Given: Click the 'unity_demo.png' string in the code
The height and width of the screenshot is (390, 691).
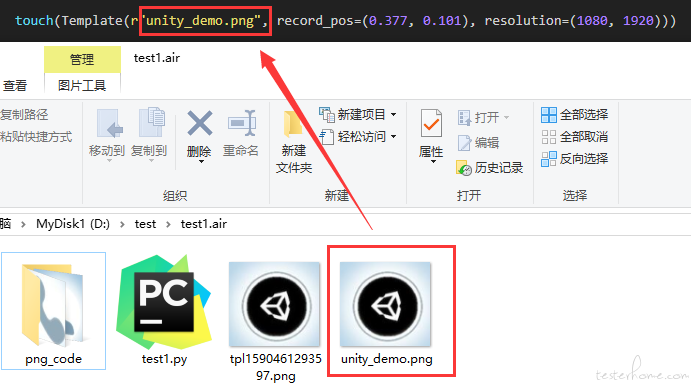Looking at the screenshot, I should (x=202, y=21).
